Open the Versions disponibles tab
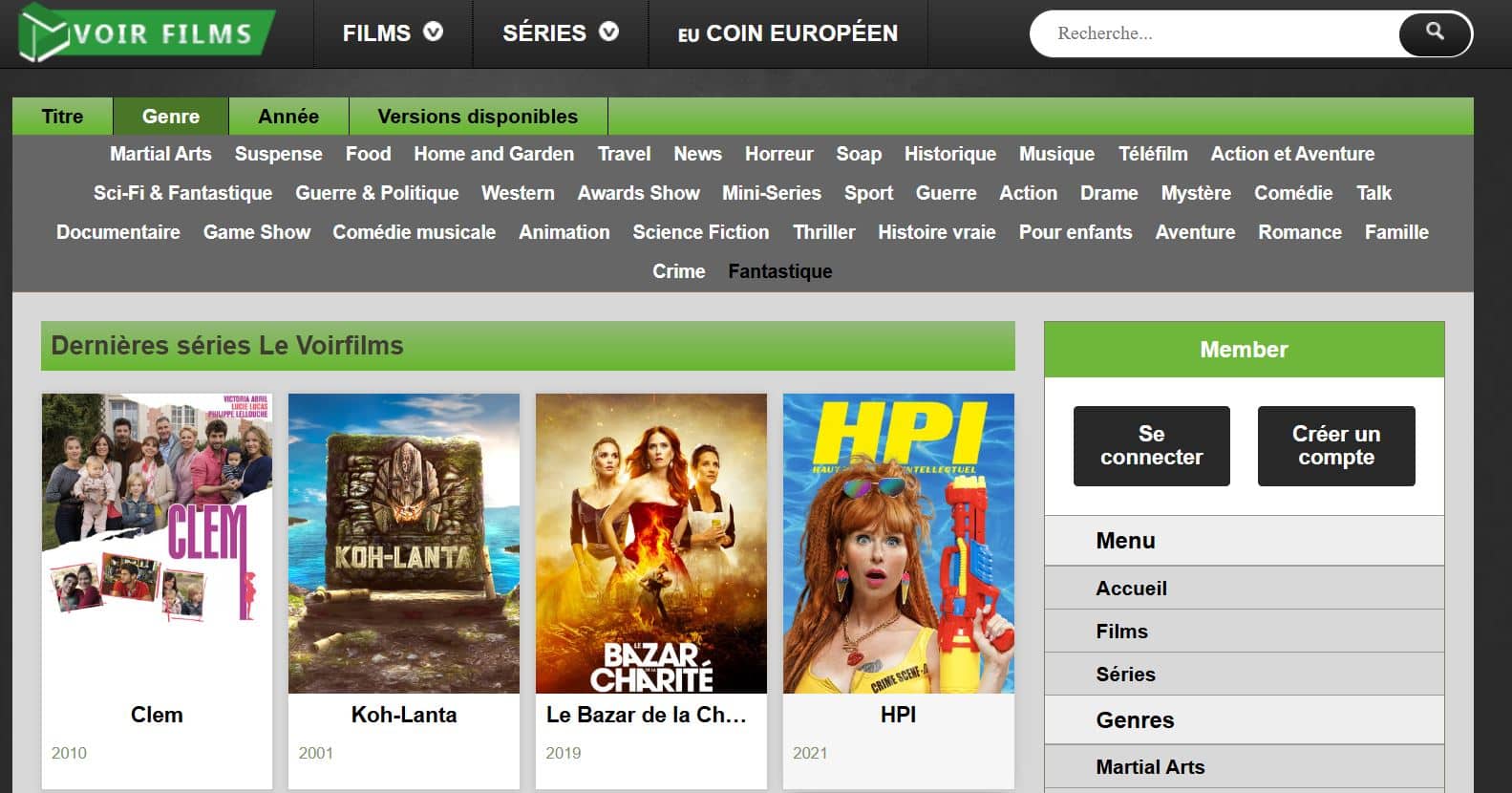The height and width of the screenshot is (793, 1512). pos(478,117)
